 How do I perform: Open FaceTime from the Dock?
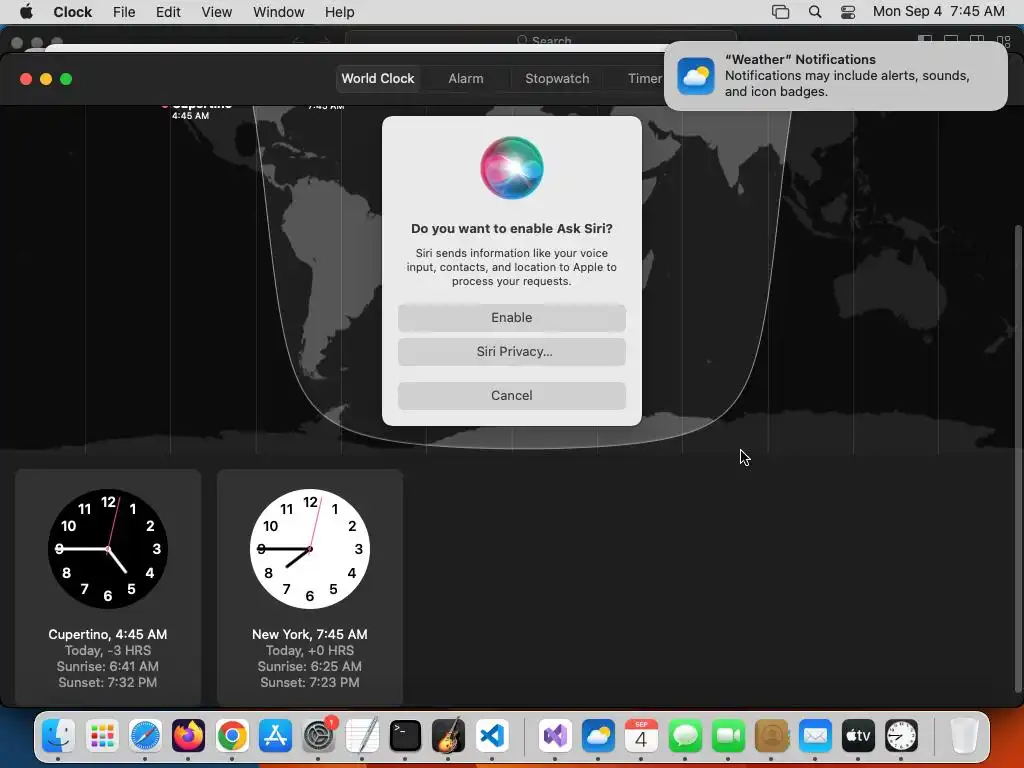(728, 736)
